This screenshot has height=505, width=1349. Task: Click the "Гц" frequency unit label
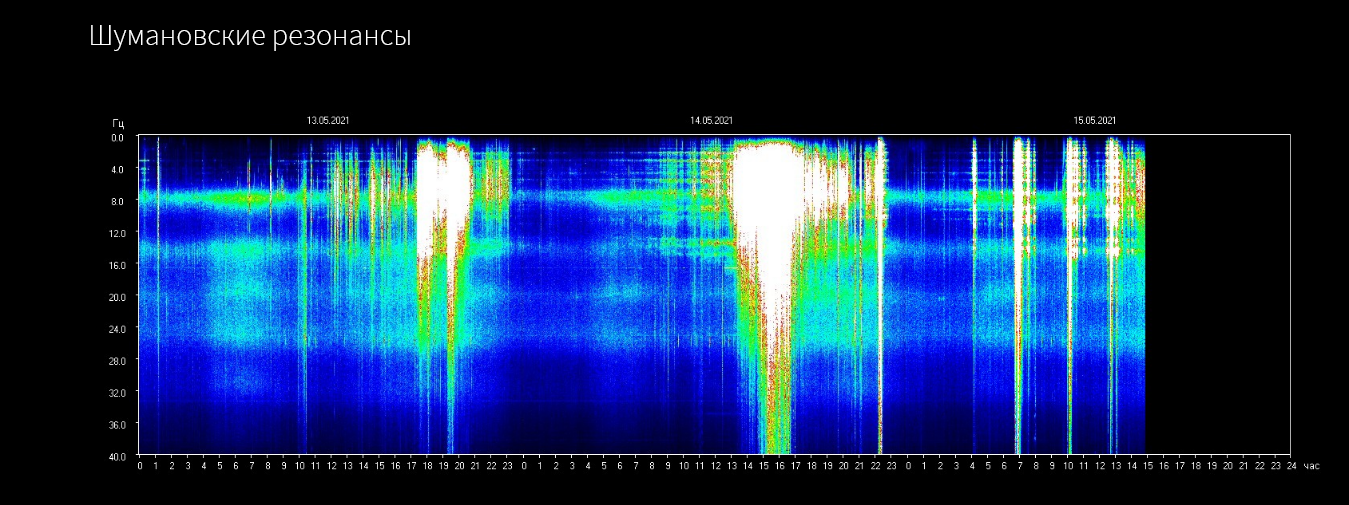pos(118,122)
